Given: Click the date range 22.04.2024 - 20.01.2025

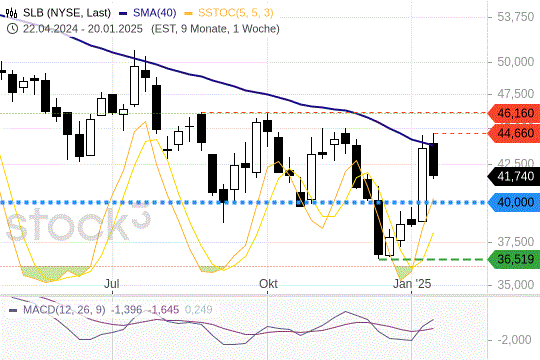Looking at the screenshot, I should (83, 29).
